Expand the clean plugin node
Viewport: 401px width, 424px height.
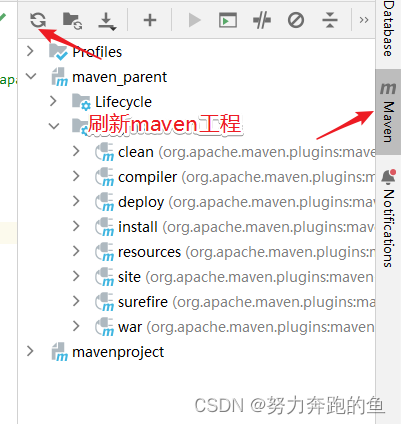click(76, 151)
